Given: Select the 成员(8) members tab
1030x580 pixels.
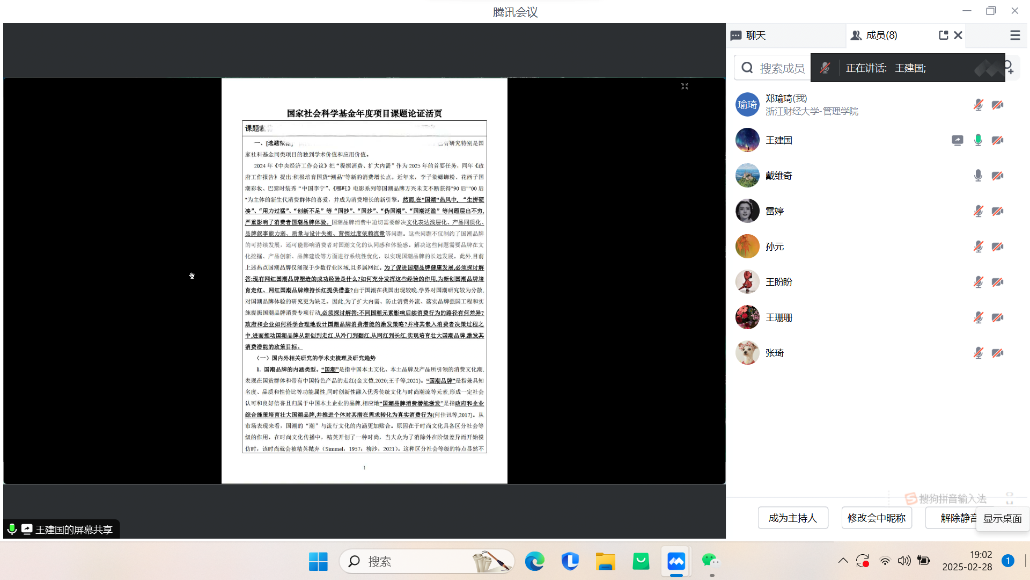Looking at the screenshot, I should click(874, 35).
